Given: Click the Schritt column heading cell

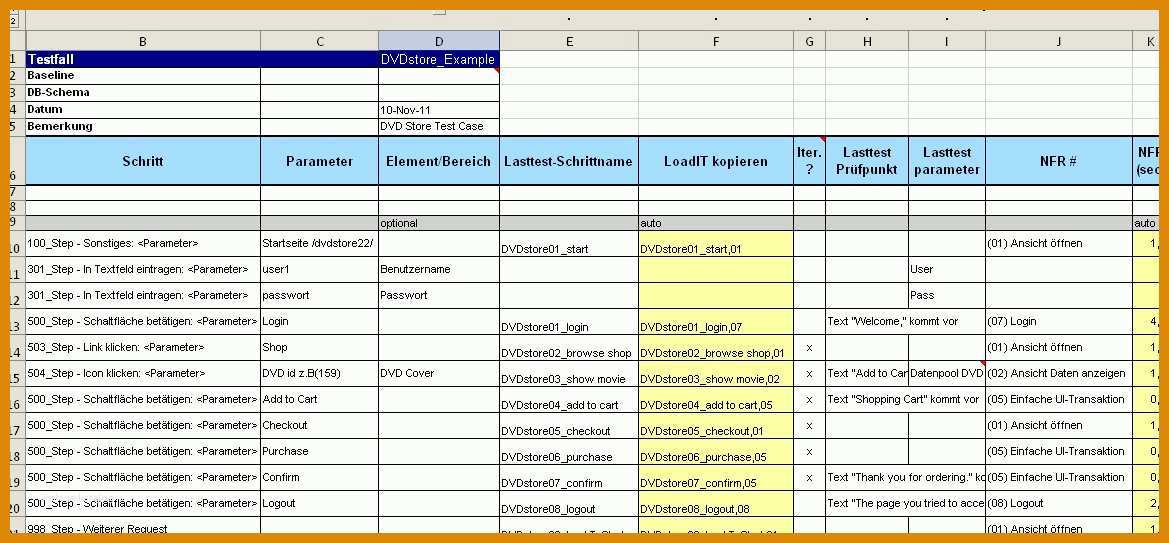Looking at the screenshot, I should (143, 161).
